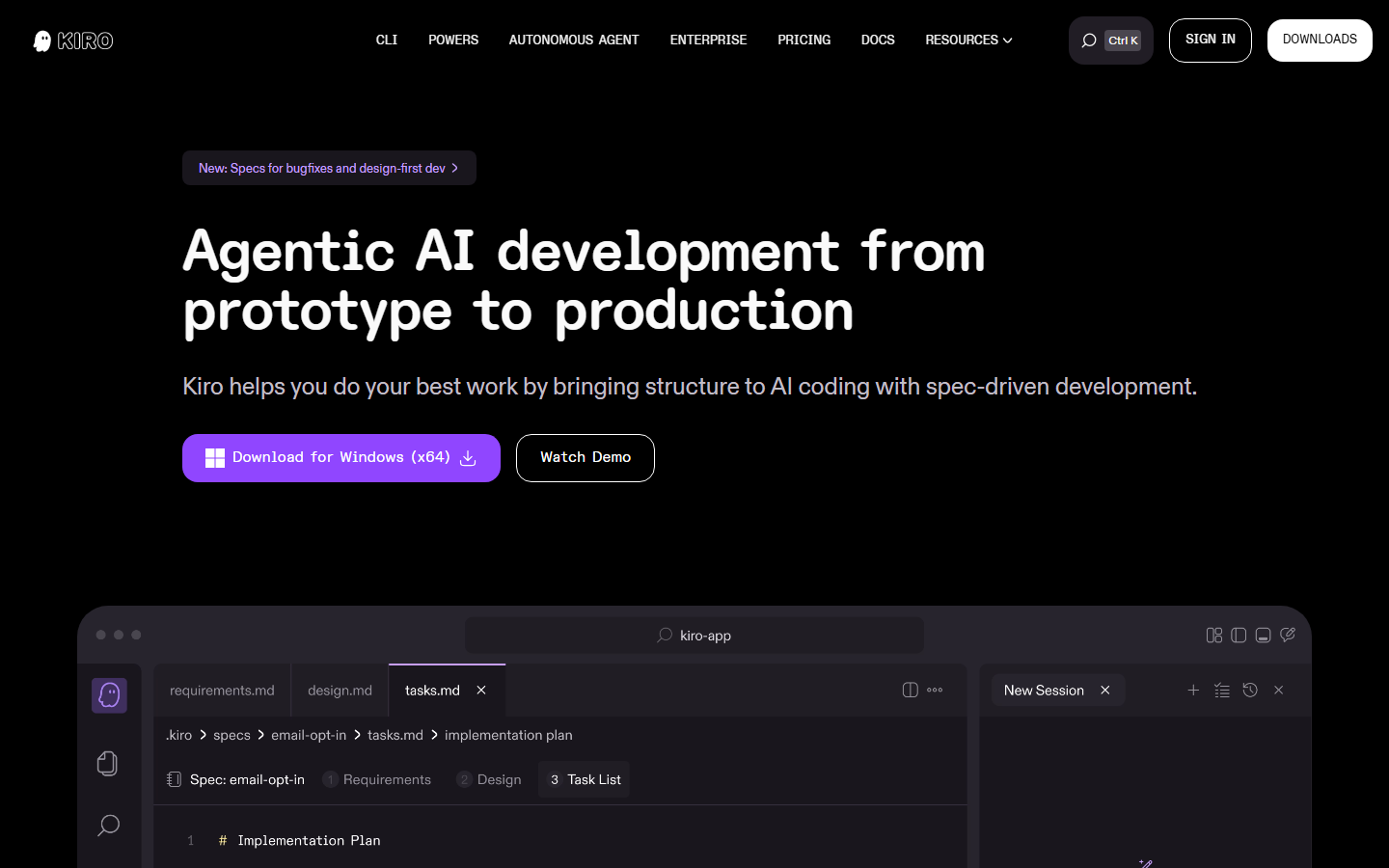Toggle the left sidebar panel icon
Image resolution: width=1389 pixels, height=868 pixels.
1239,635
